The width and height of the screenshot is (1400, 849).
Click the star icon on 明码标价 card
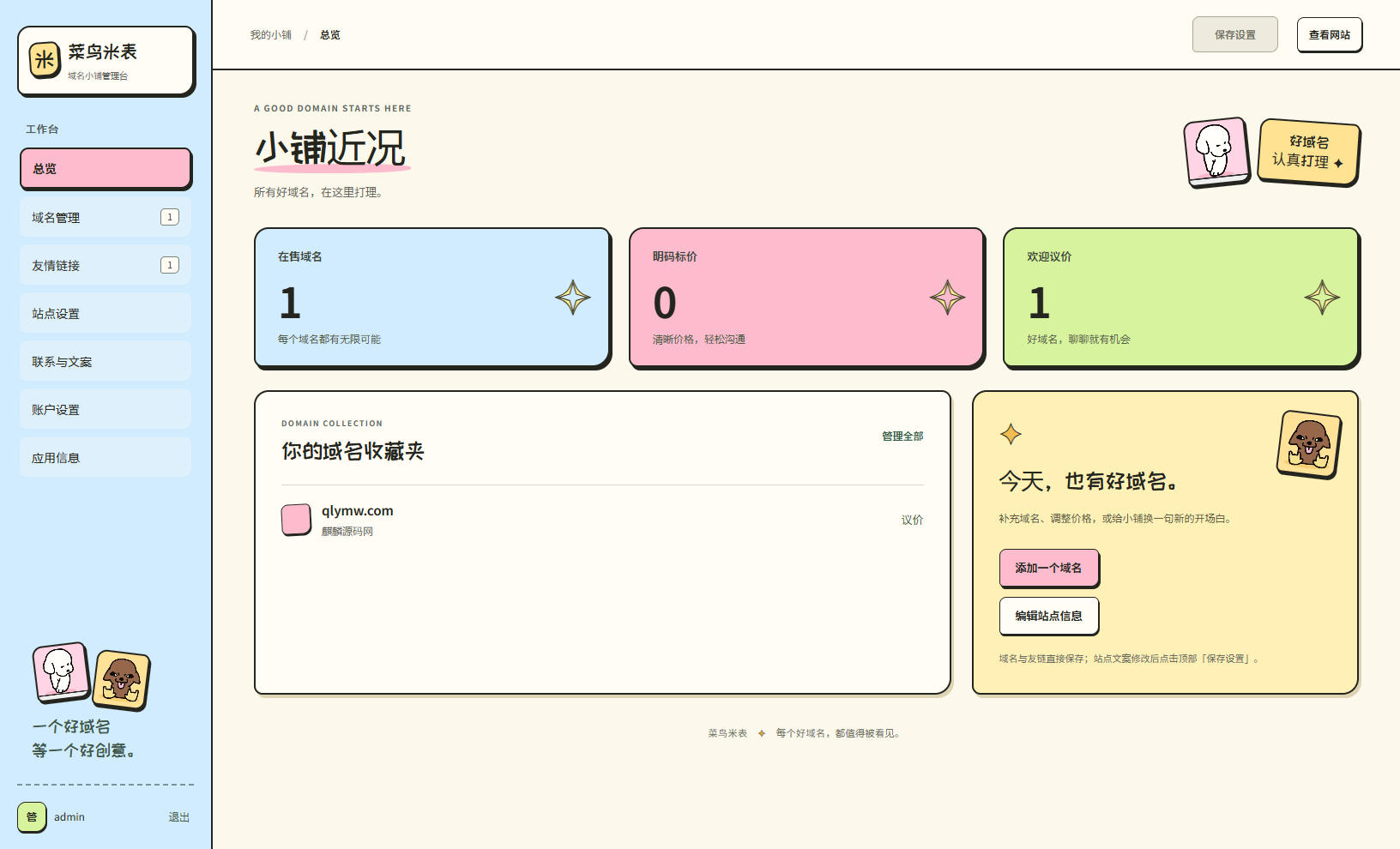click(947, 298)
